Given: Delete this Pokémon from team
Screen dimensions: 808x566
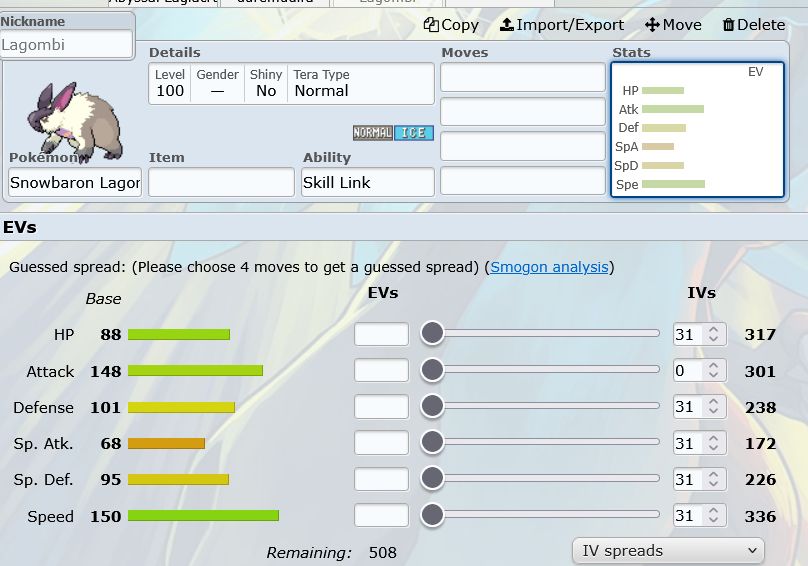Looking at the screenshot, I should click(753, 25).
